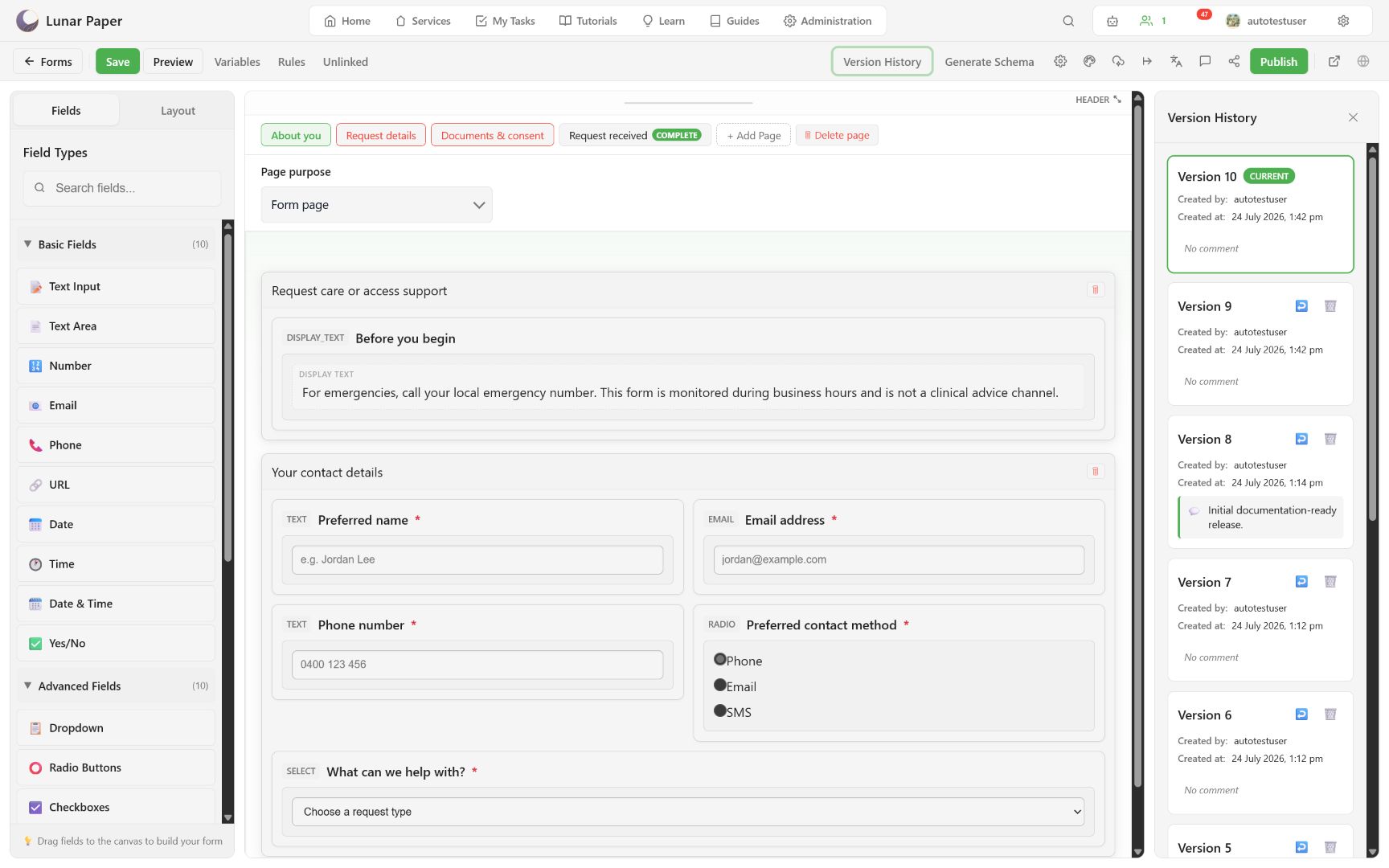This screenshot has height=868, width=1389.
Task: Restore Version 9 using its restore icon
Action: coord(1301,306)
